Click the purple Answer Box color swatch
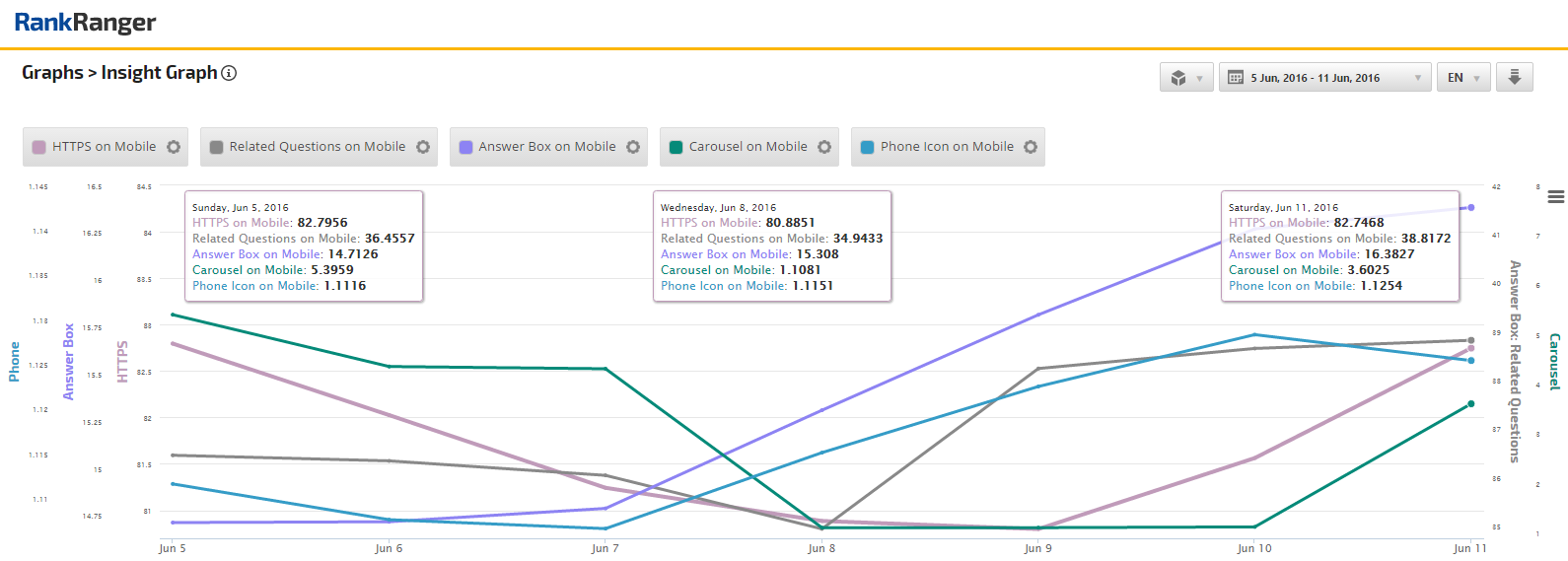Screen dimensions: 1568x561 click(x=466, y=147)
